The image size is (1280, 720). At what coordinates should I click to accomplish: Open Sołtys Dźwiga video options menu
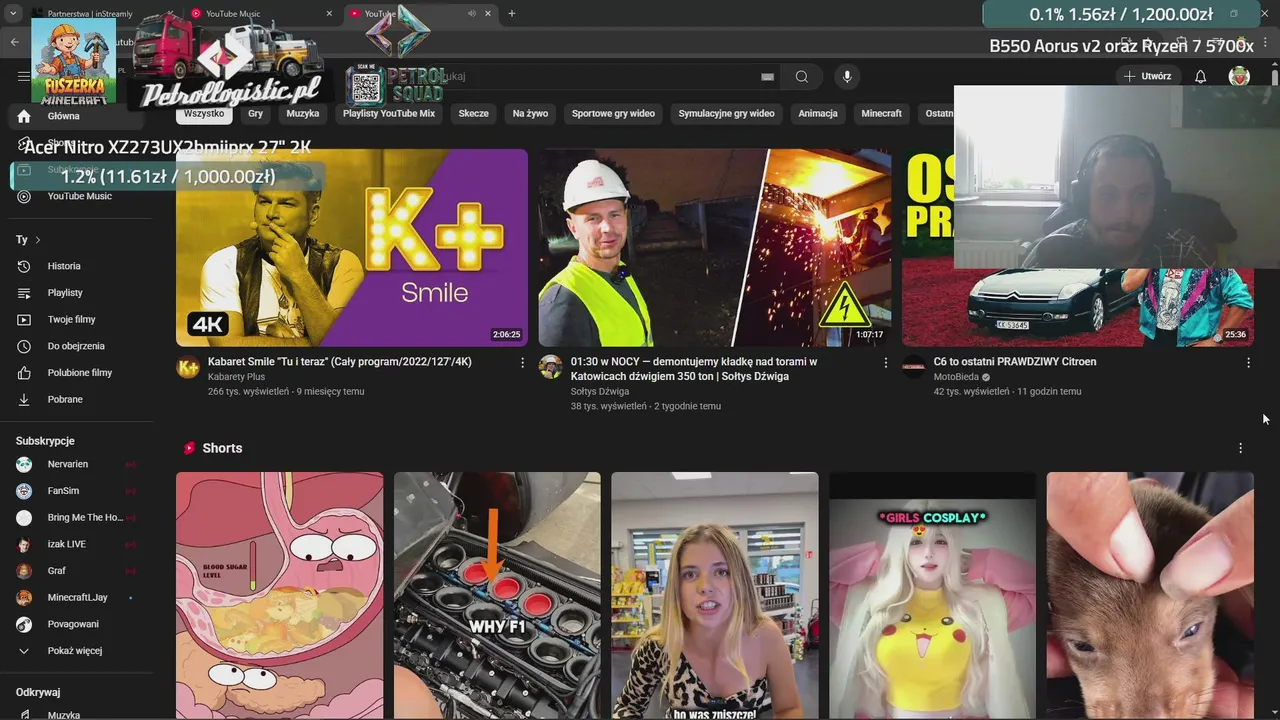pyautogui.click(x=885, y=363)
